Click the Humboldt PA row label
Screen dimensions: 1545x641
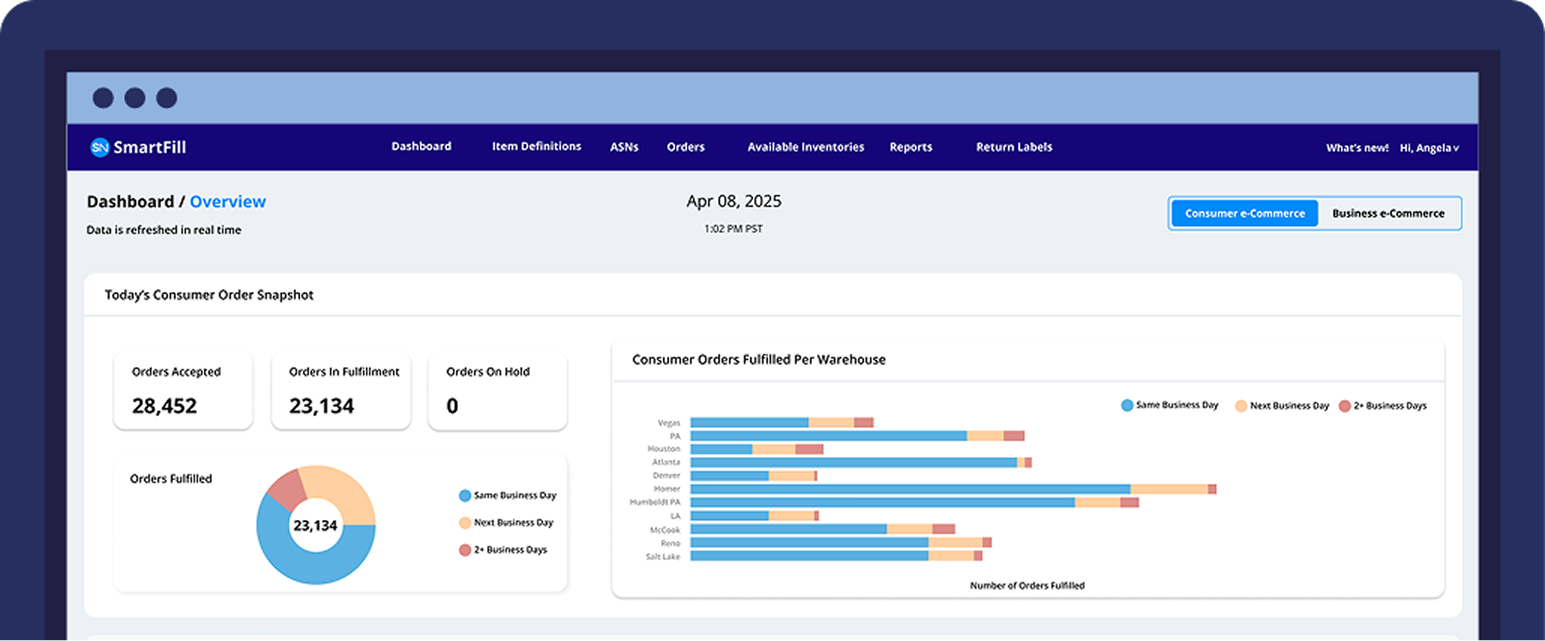[x=655, y=502]
